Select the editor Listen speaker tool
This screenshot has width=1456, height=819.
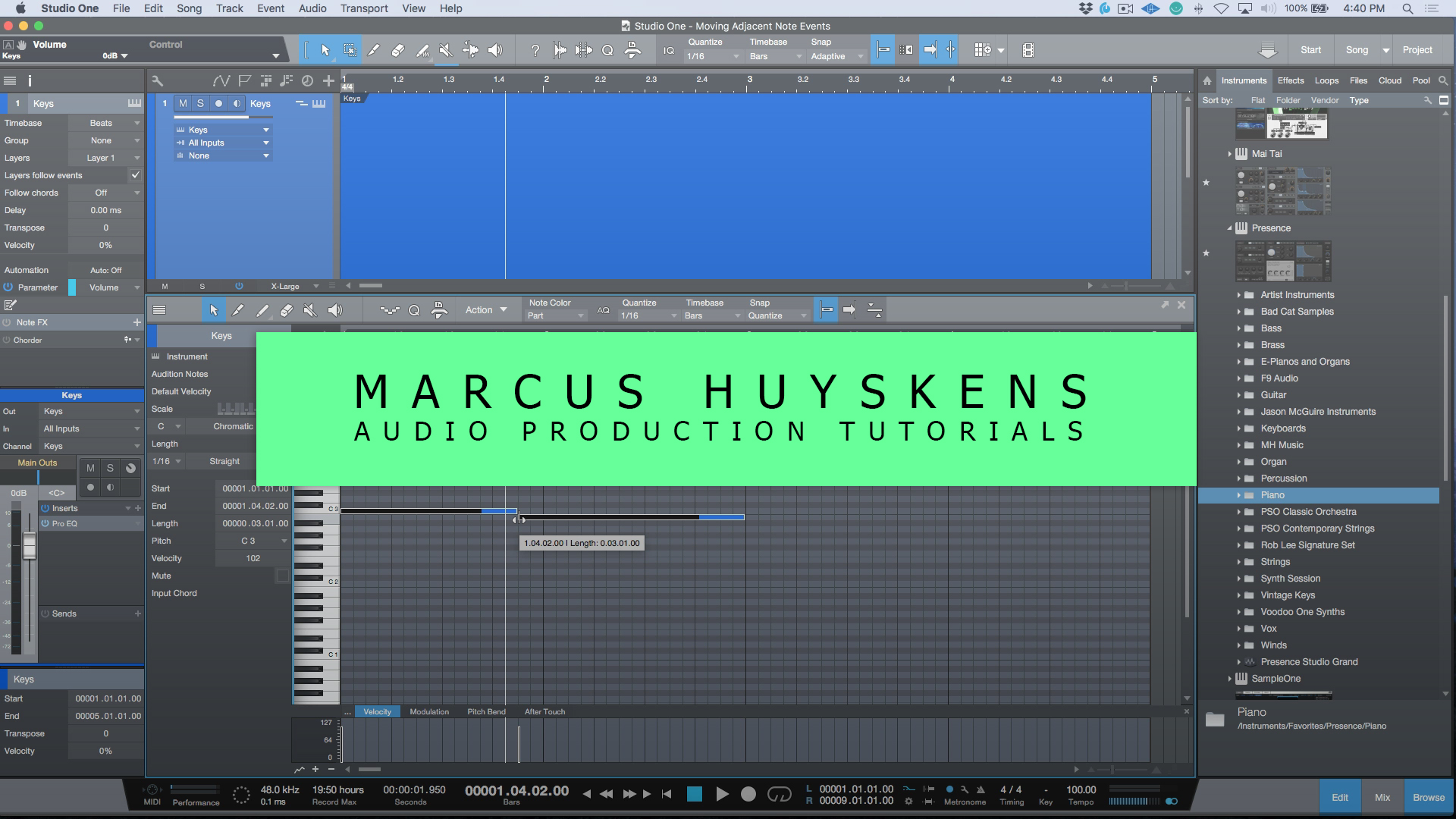pos(335,309)
